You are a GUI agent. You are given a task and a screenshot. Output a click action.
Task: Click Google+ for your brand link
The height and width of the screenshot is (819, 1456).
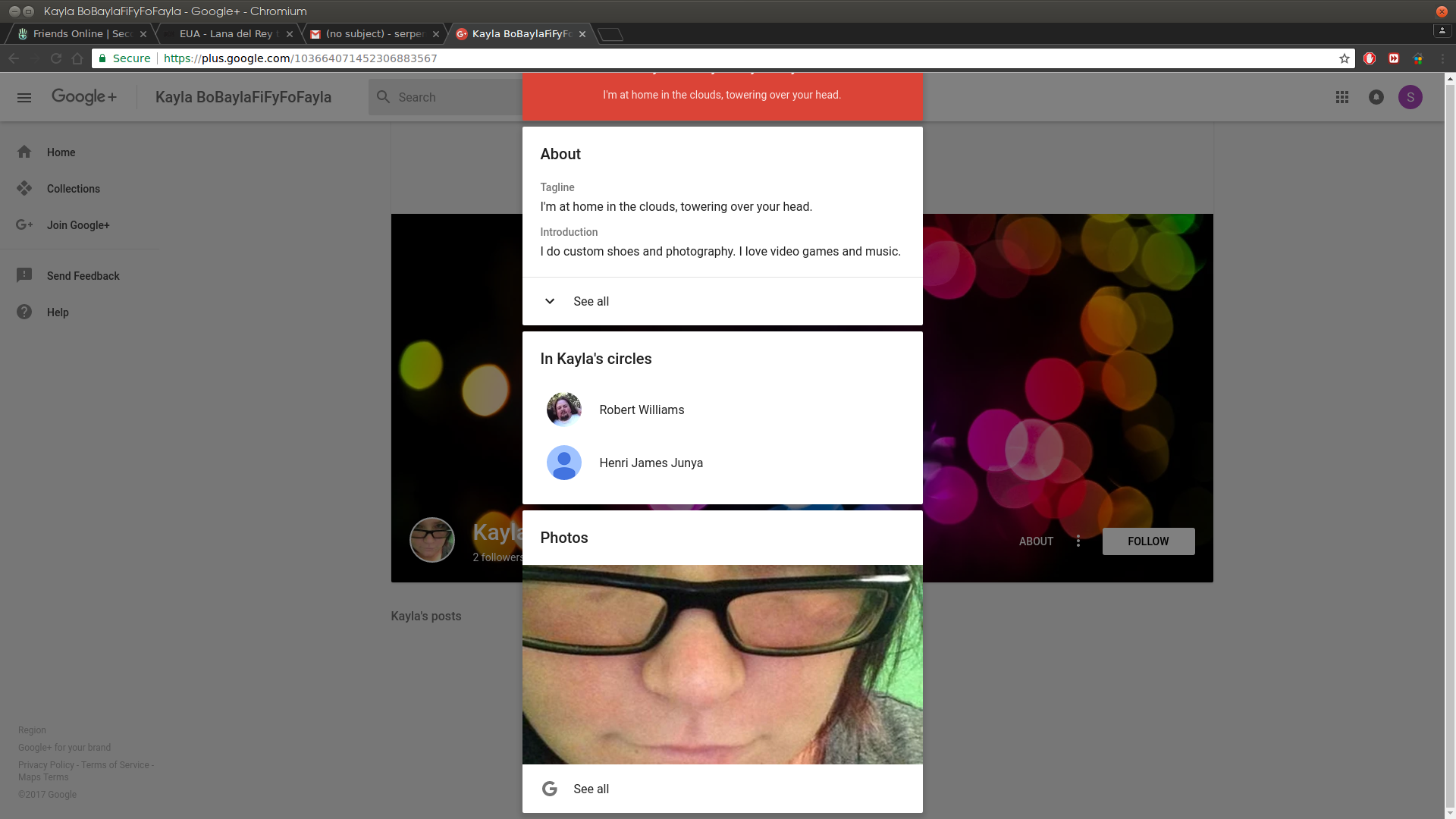64,747
